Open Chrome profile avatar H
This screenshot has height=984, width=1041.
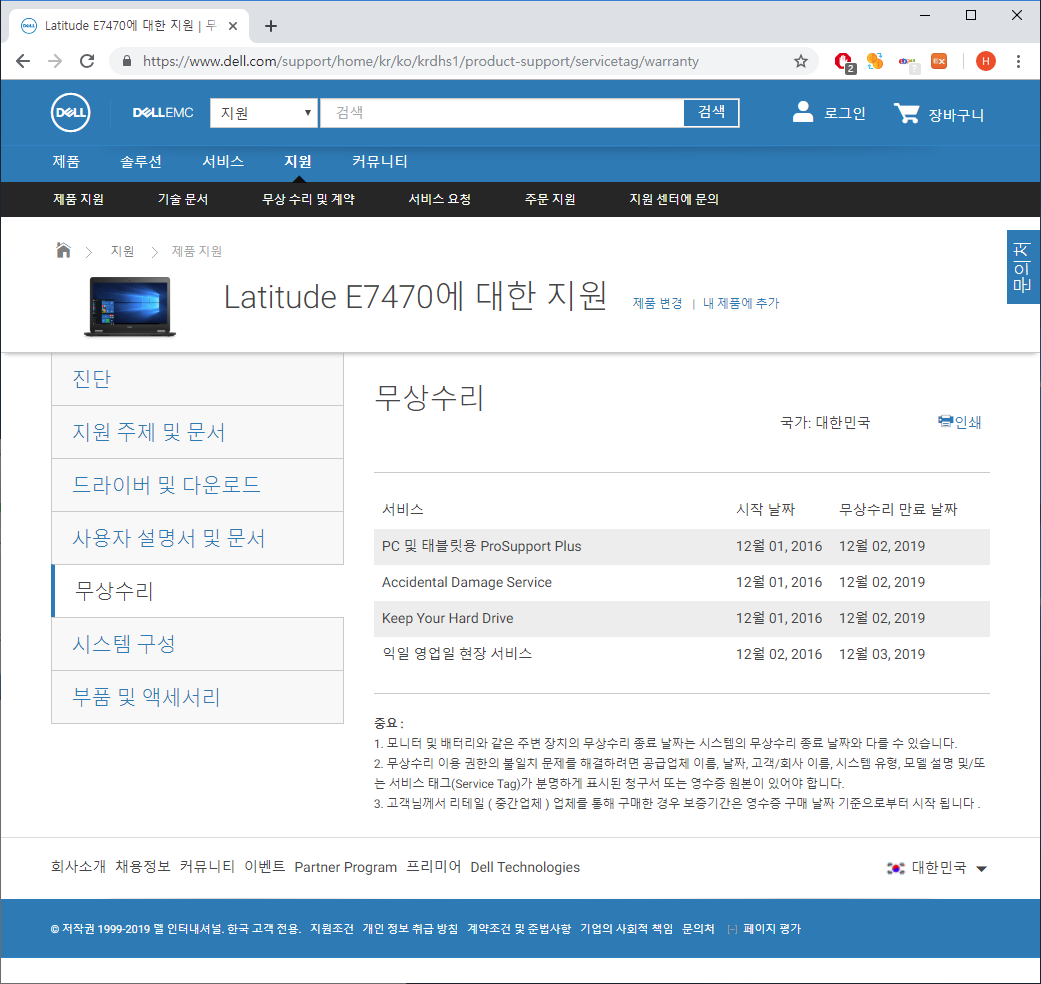pos(985,61)
